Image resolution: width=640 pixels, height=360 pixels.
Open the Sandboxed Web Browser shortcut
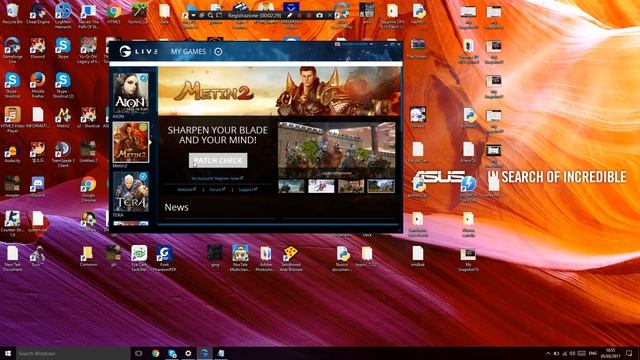tap(291, 259)
